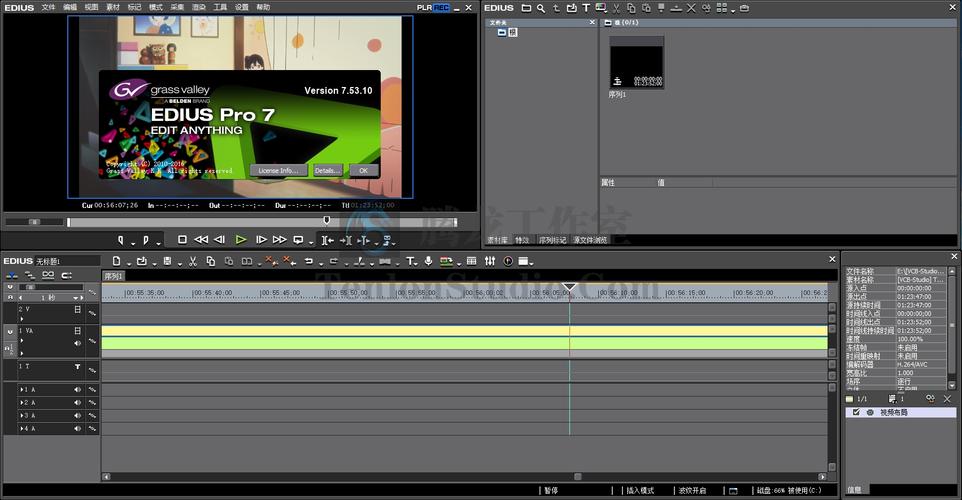Open the 编辑 menu
962x500 pixels.
pos(70,7)
